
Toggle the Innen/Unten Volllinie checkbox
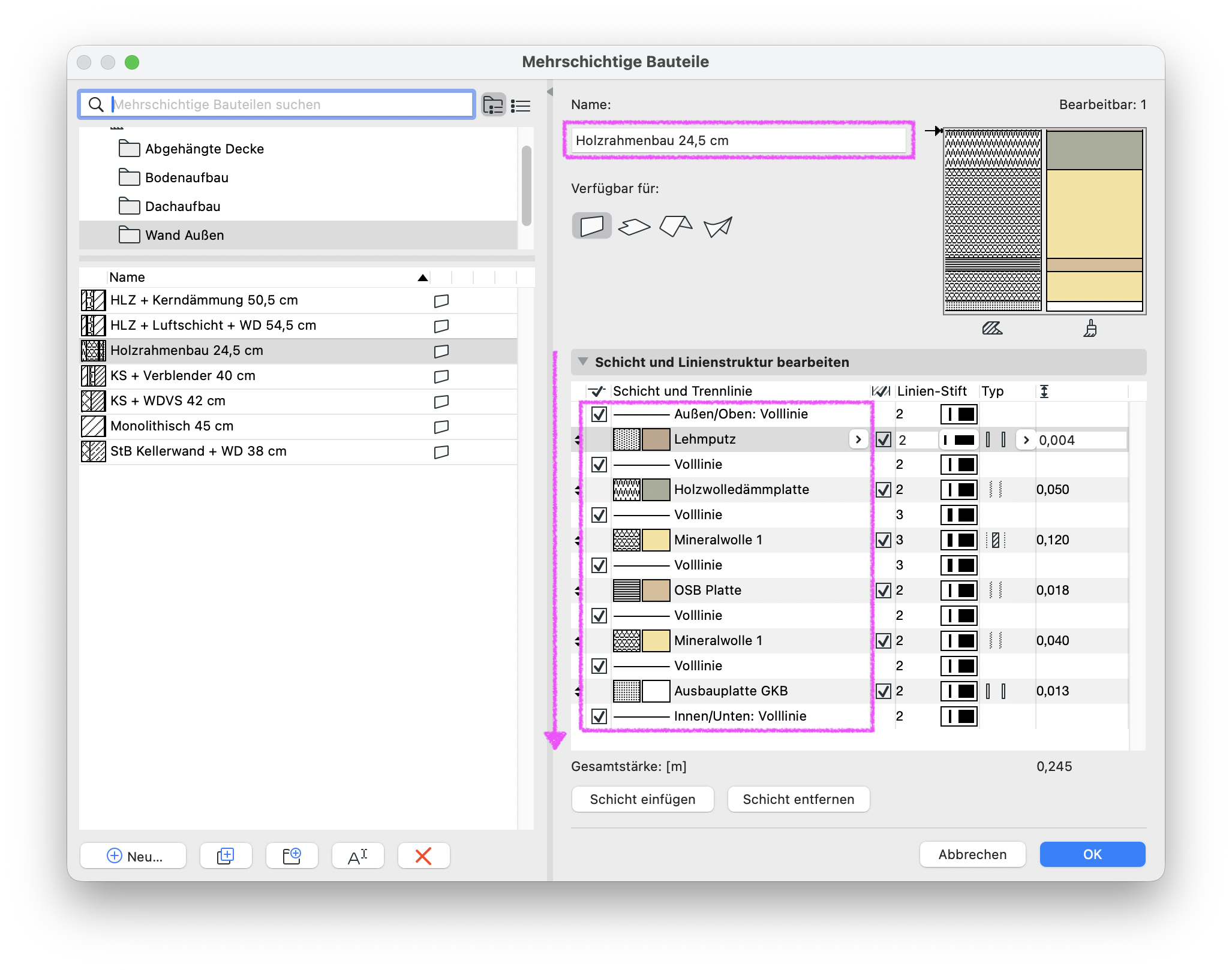pos(599,716)
